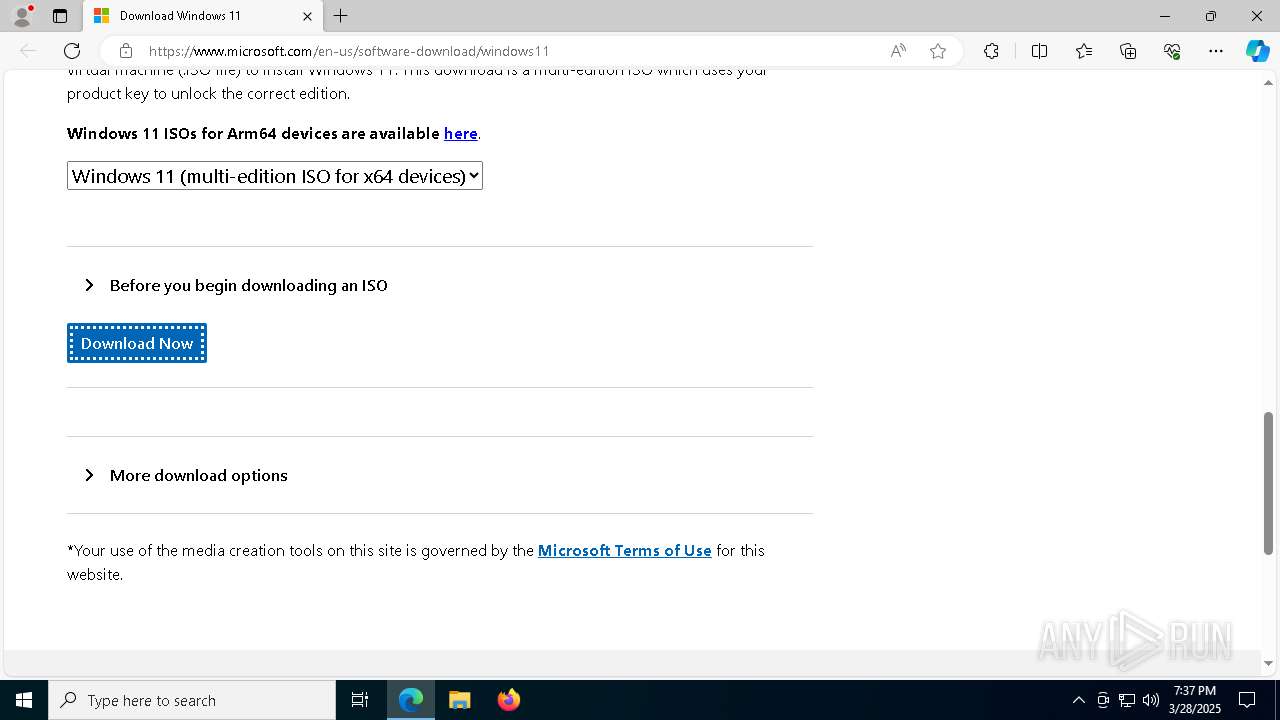
Task: Open the Windows 11 multi-edition ISO dropdown
Action: (x=275, y=176)
